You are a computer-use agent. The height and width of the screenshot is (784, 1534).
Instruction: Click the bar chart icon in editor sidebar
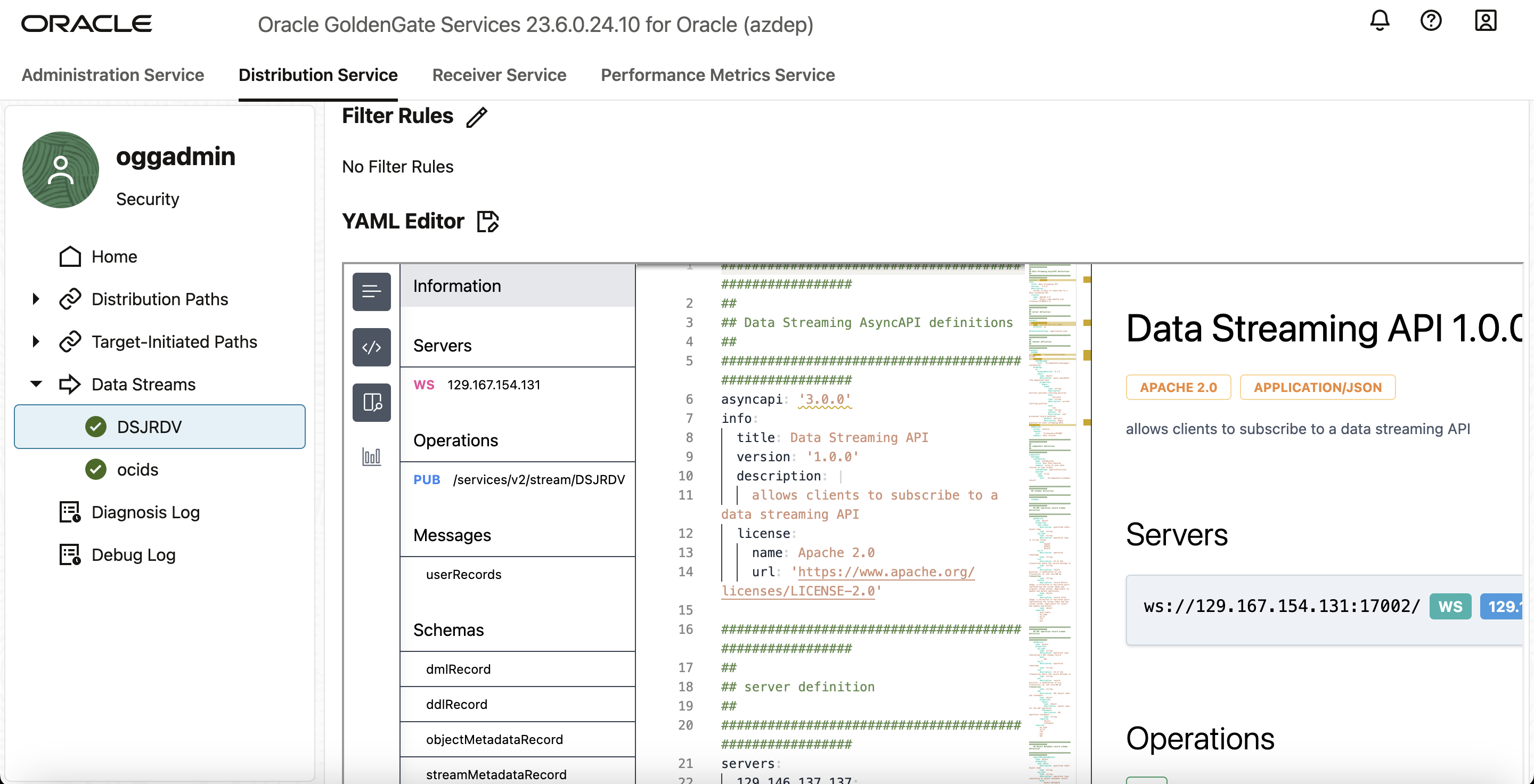372,456
